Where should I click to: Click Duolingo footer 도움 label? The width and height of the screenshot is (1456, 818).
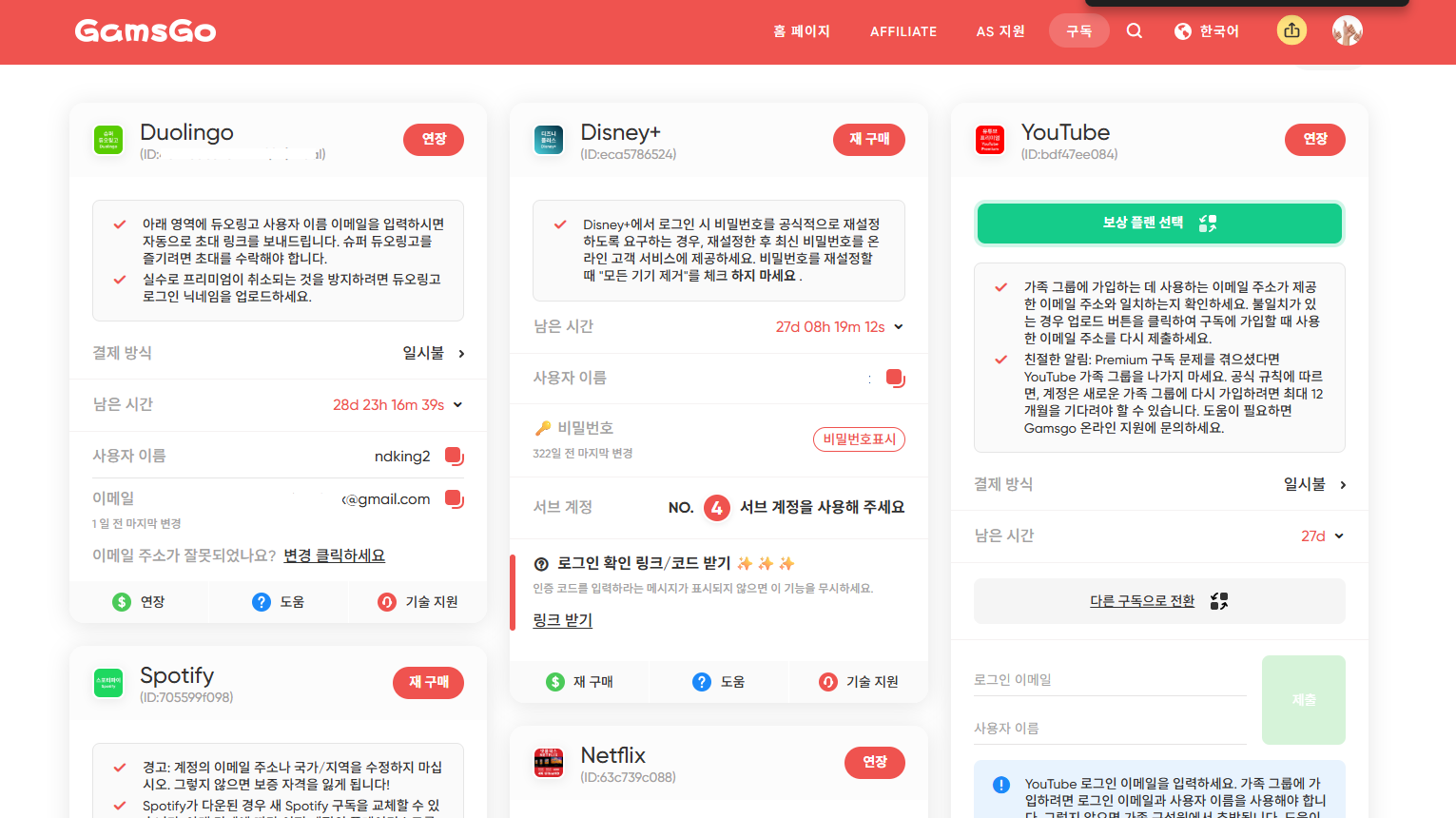pos(292,602)
